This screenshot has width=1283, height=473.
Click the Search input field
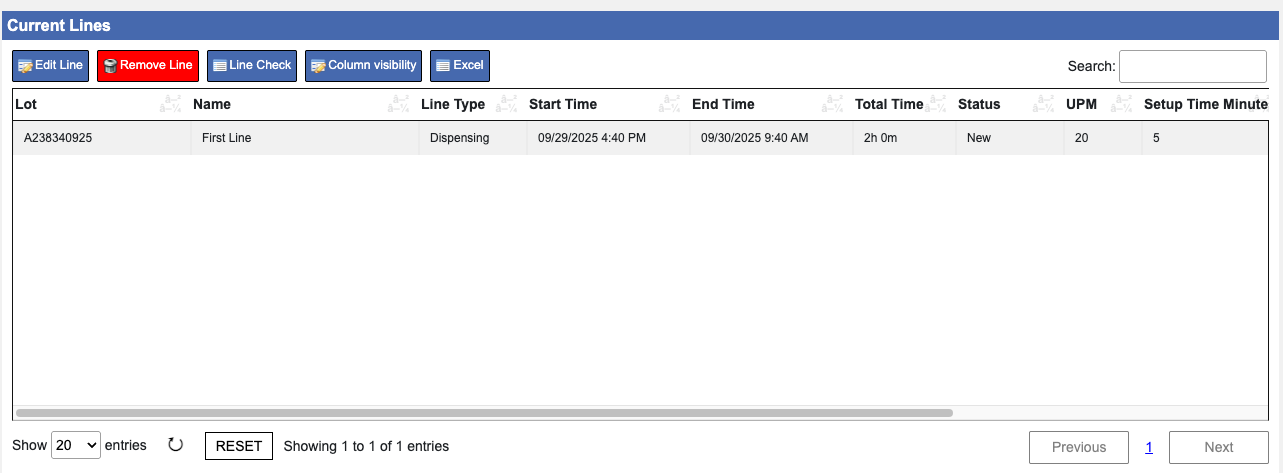pyautogui.click(x=1192, y=66)
